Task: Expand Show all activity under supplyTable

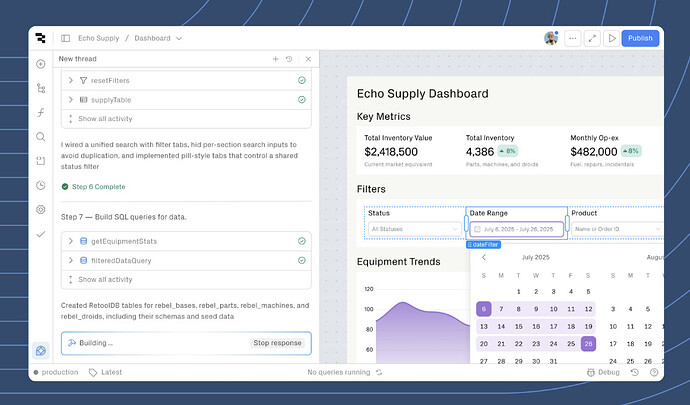Action: (105, 118)
